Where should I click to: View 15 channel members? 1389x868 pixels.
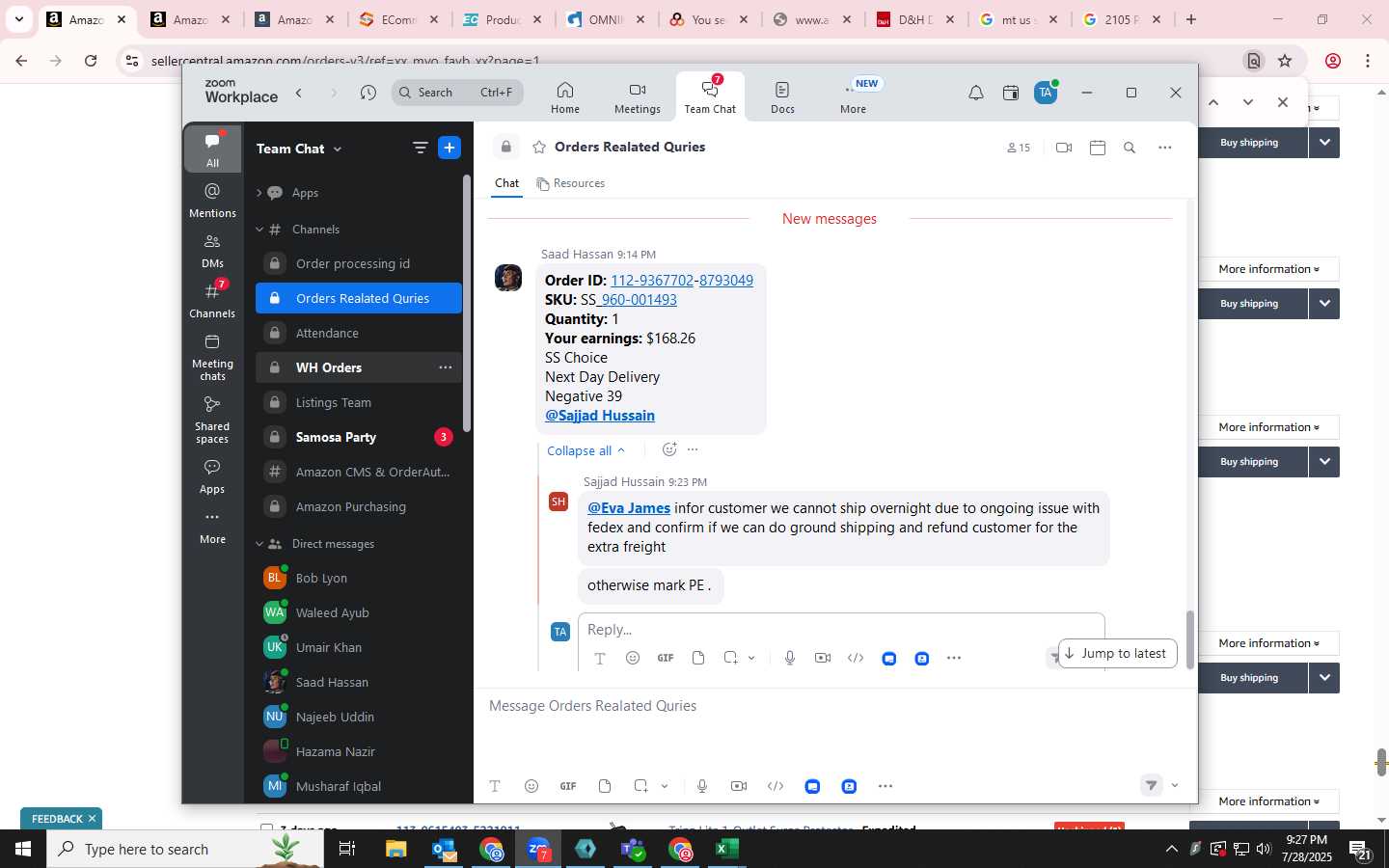click(x=1019, y=148)
